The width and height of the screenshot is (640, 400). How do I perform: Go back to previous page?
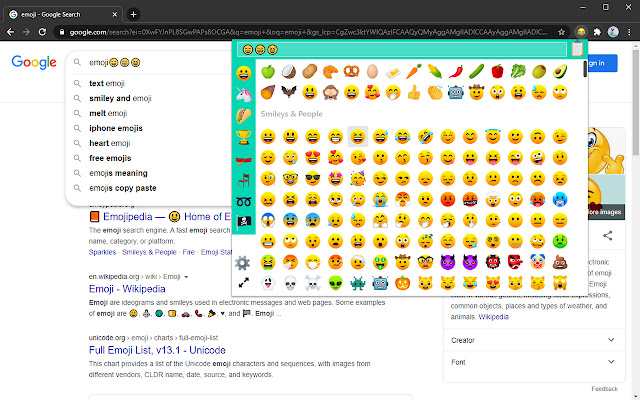coord(11,32)
